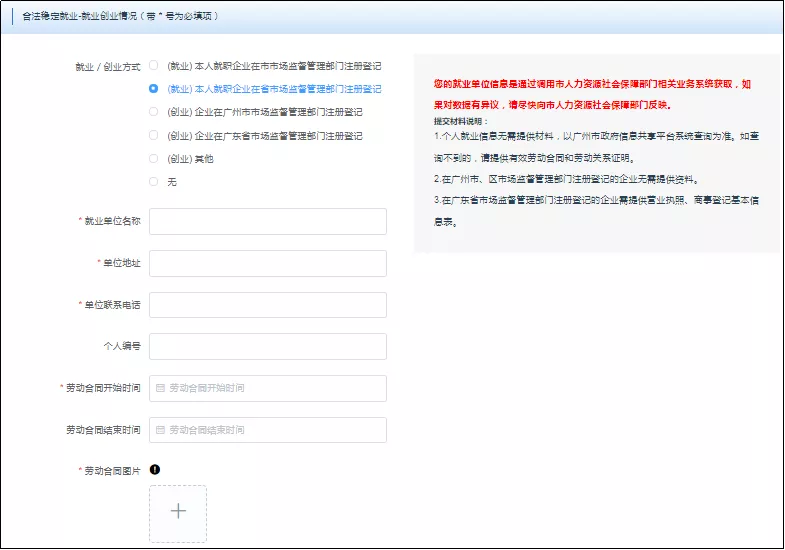
Task: Select 本人就职企业在省市场监督管理部门注册登记 radio option
Action: [154, 89]
